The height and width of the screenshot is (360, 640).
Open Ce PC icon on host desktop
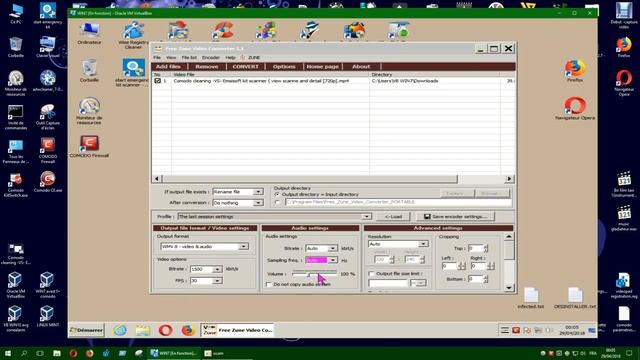tap(16, 13)
